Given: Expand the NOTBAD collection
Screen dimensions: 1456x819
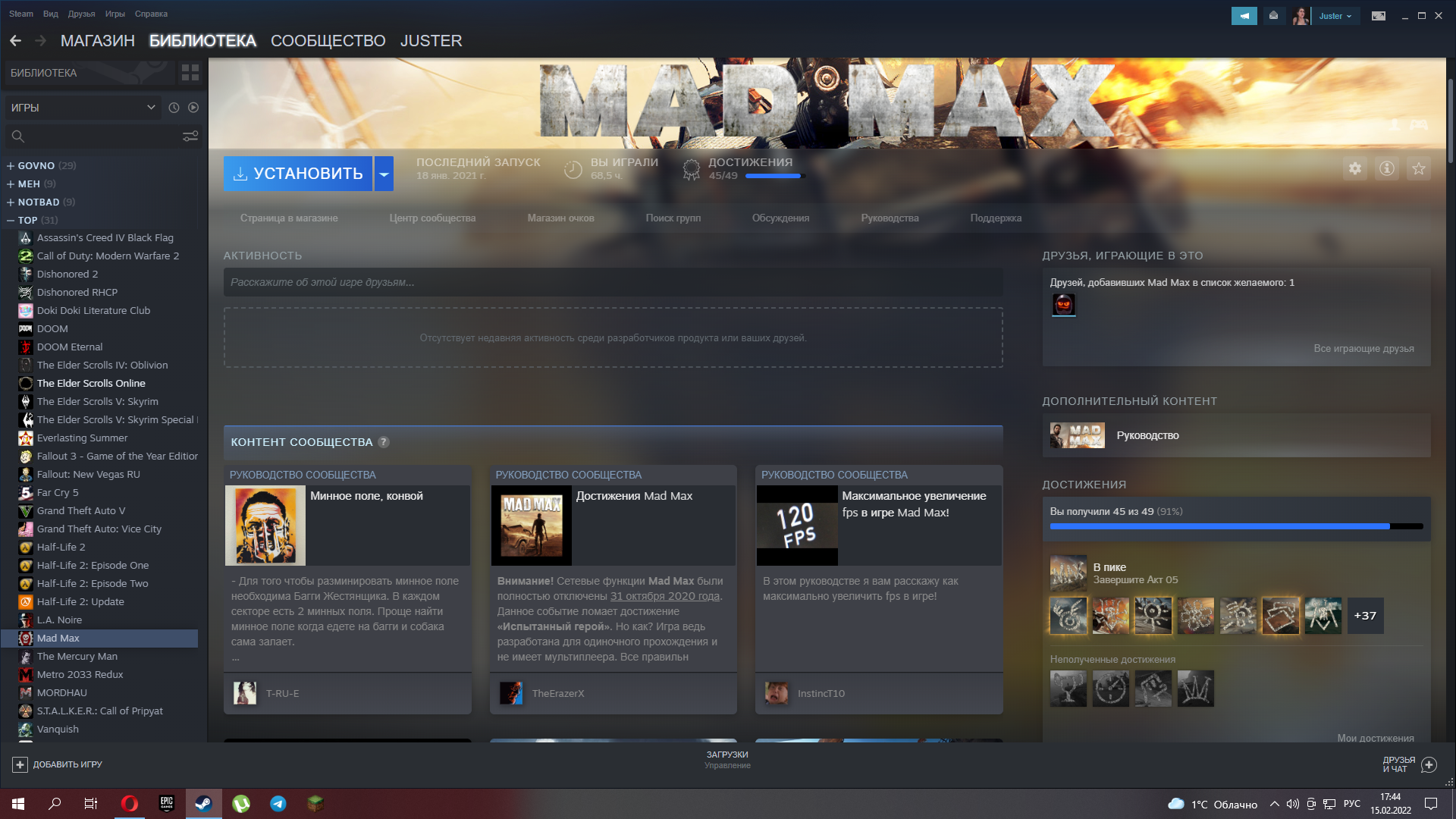Looking at the screenshot, I should pyautogui.click(x=11, y=202).
